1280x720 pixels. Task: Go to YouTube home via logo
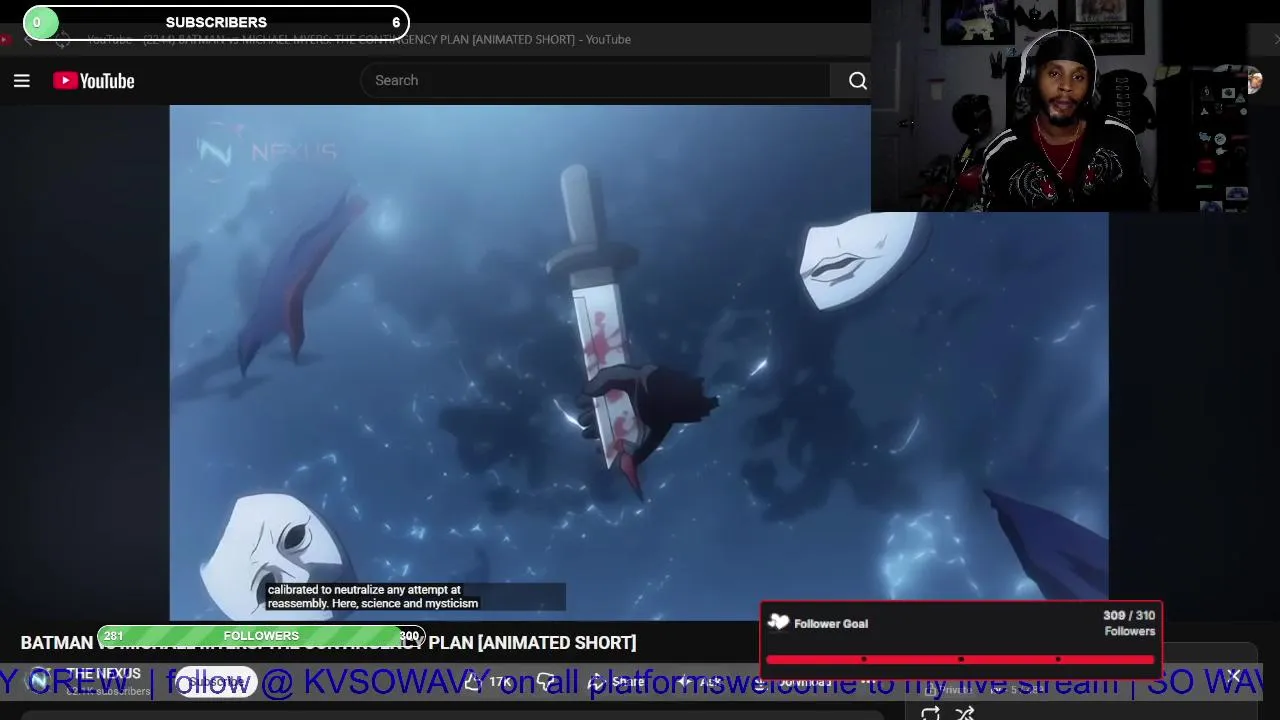point(94,81)
